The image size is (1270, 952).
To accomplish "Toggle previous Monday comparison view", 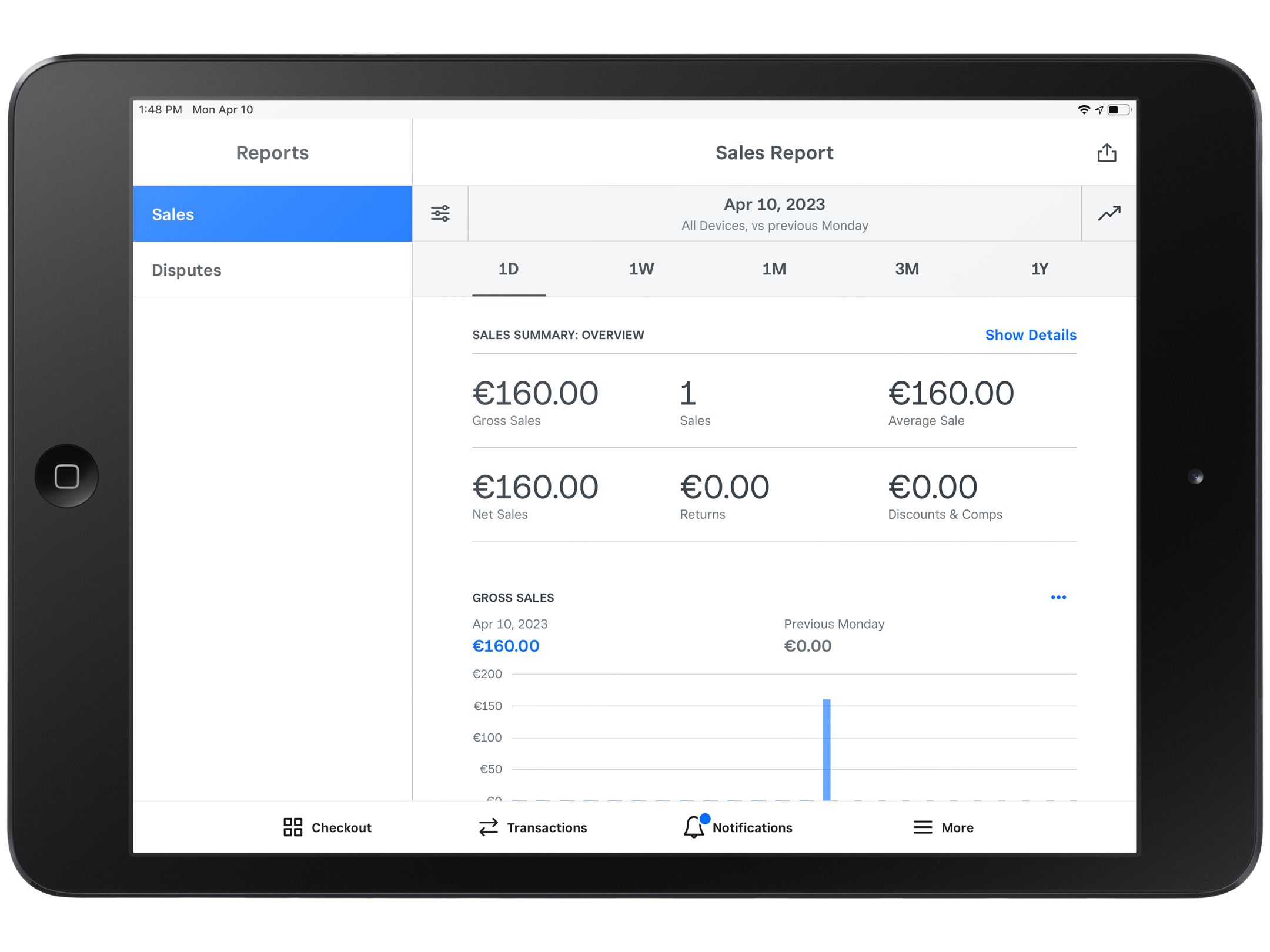I will pos(1108,213).
